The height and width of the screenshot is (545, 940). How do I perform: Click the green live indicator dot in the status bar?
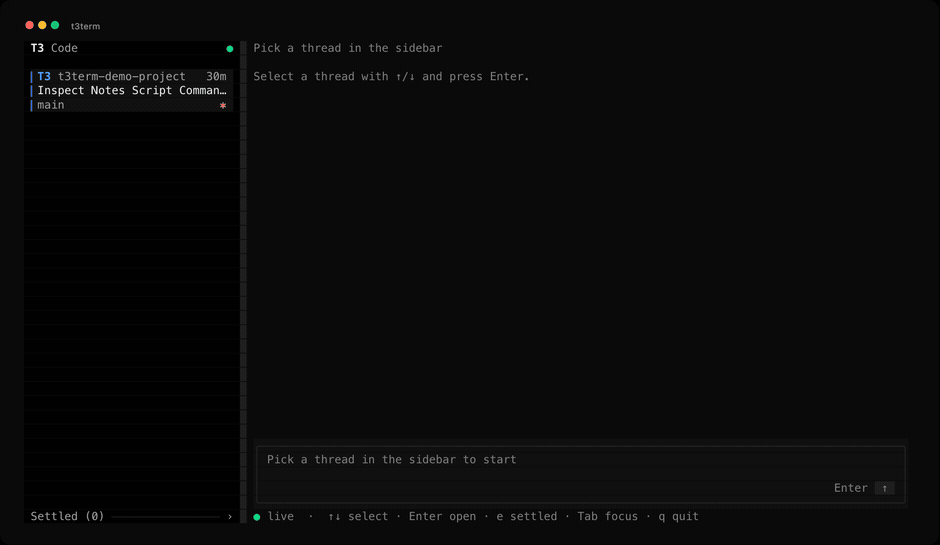pos(257,517)
